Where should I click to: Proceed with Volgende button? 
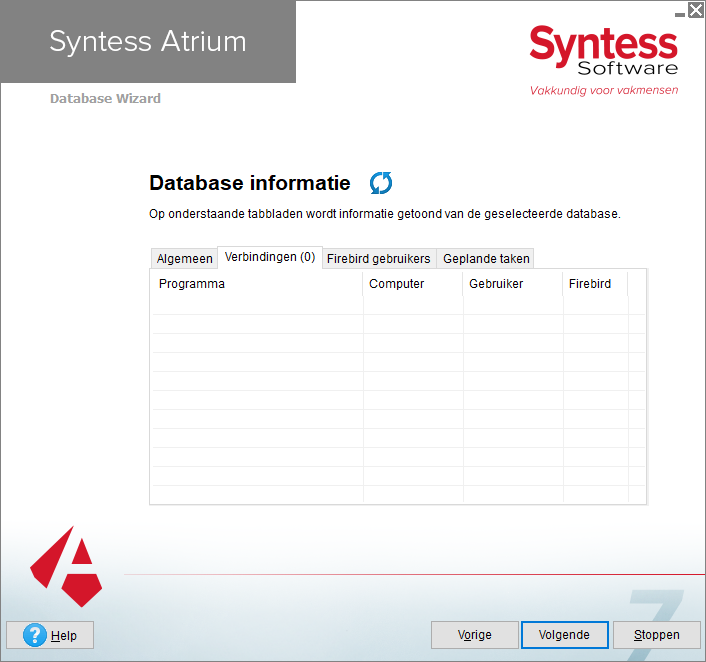coord(565,635)
